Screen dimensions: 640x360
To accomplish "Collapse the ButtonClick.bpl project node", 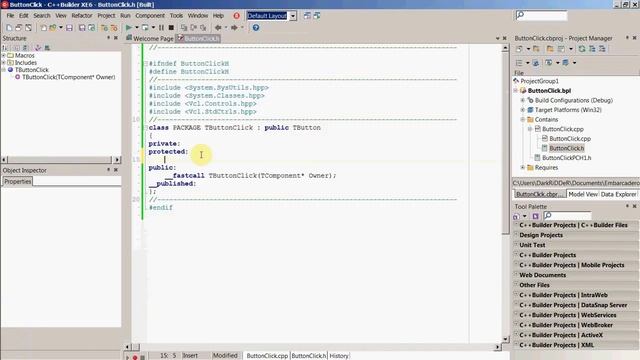I will tap(516, 91).
